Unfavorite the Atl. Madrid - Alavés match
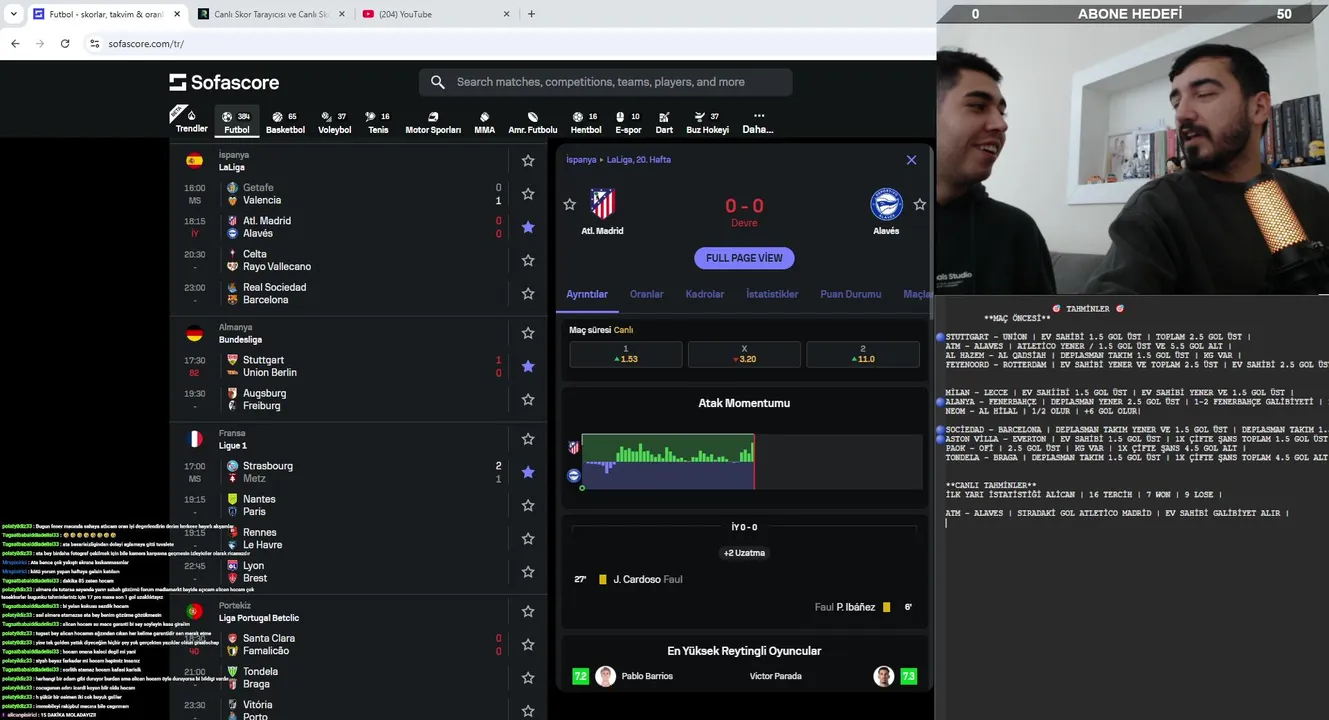This screenshot has height=720, width=1329. pyautogui.click(x=528, y=227)
